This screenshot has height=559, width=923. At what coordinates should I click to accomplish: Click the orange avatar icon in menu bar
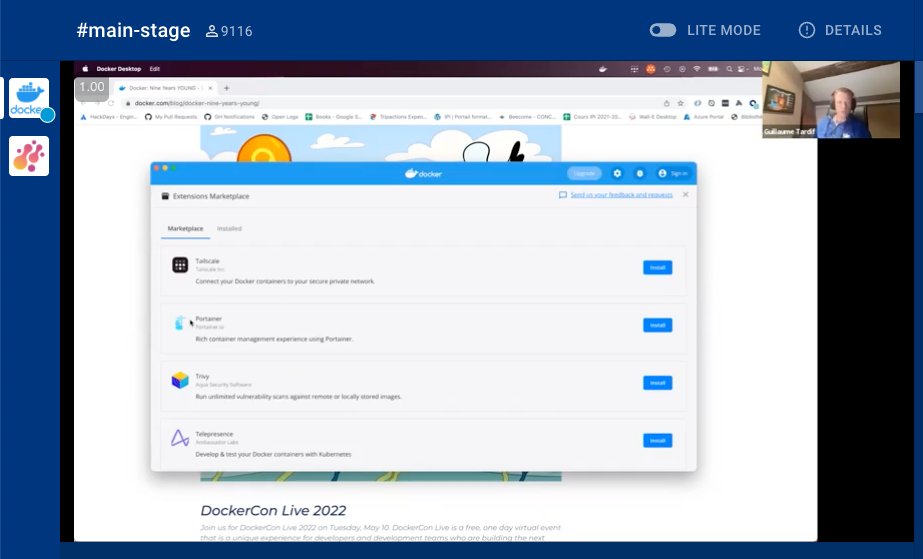(x=650, y=69)
